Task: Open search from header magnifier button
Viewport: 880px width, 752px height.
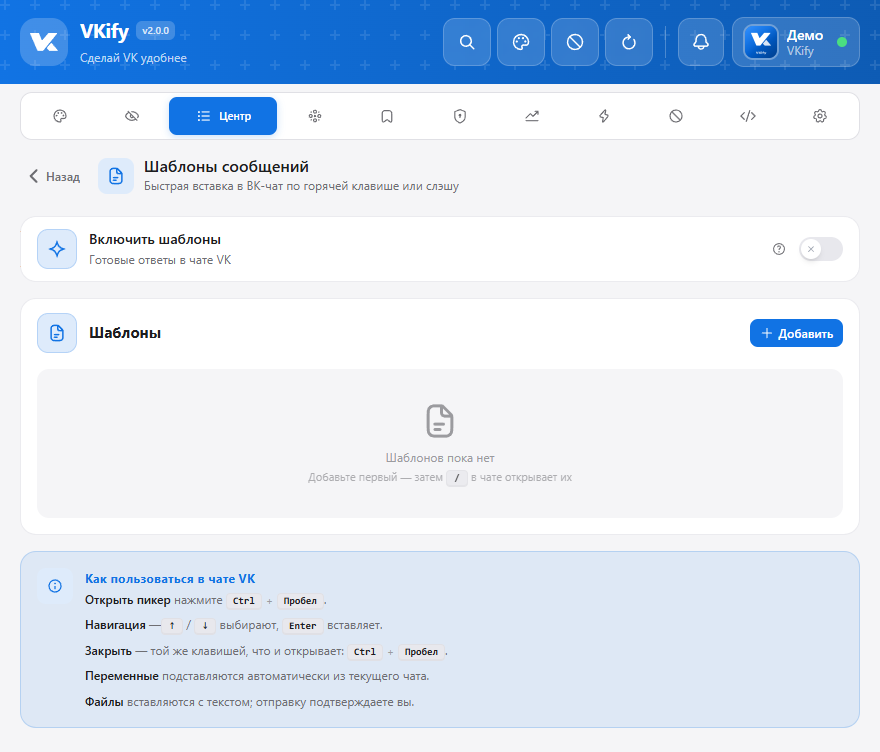Action: click(x=466, y=42)
